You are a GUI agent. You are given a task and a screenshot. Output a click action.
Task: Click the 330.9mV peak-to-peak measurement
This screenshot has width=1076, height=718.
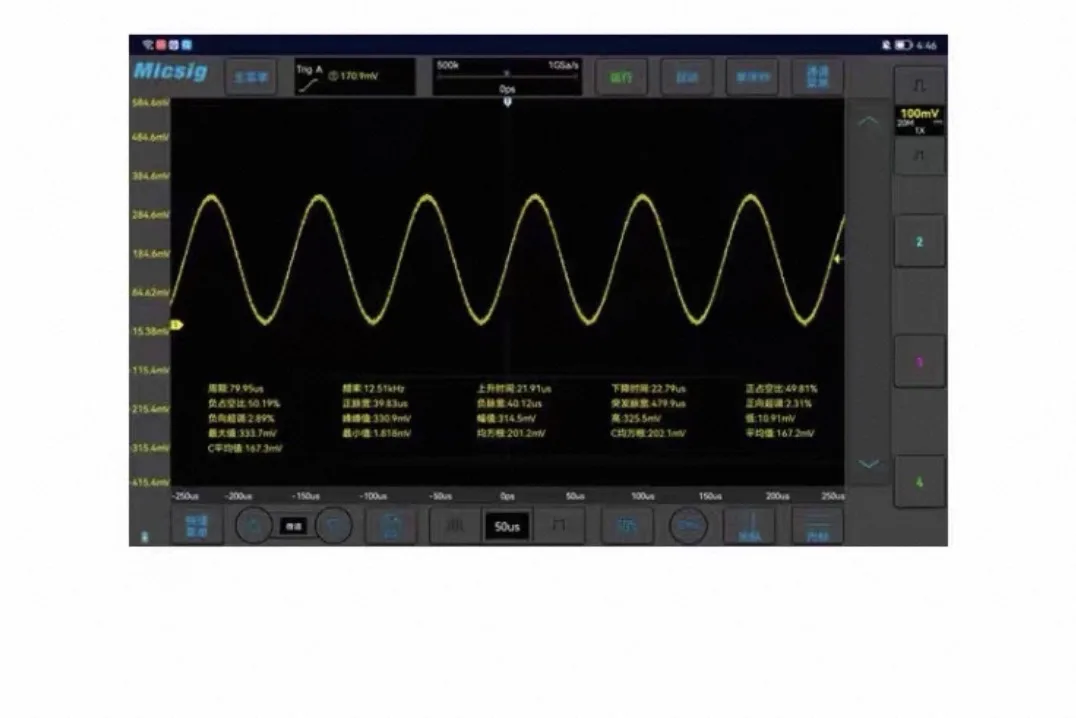click(377, 418)
